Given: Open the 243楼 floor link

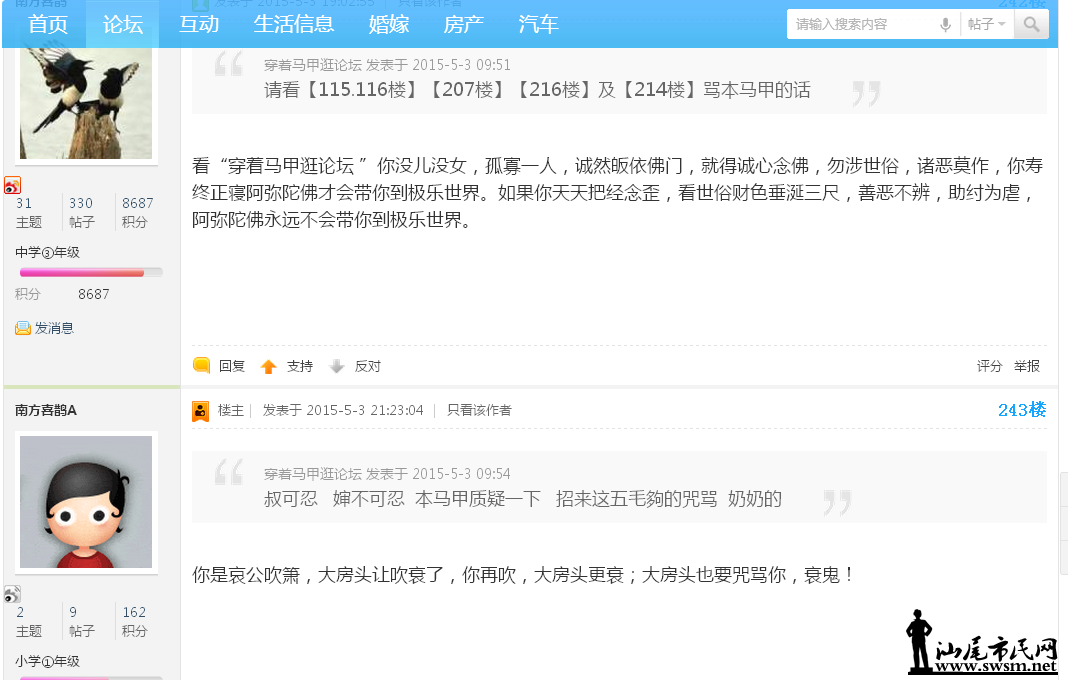Looking at the screenshot, I should coord(1022,409).
